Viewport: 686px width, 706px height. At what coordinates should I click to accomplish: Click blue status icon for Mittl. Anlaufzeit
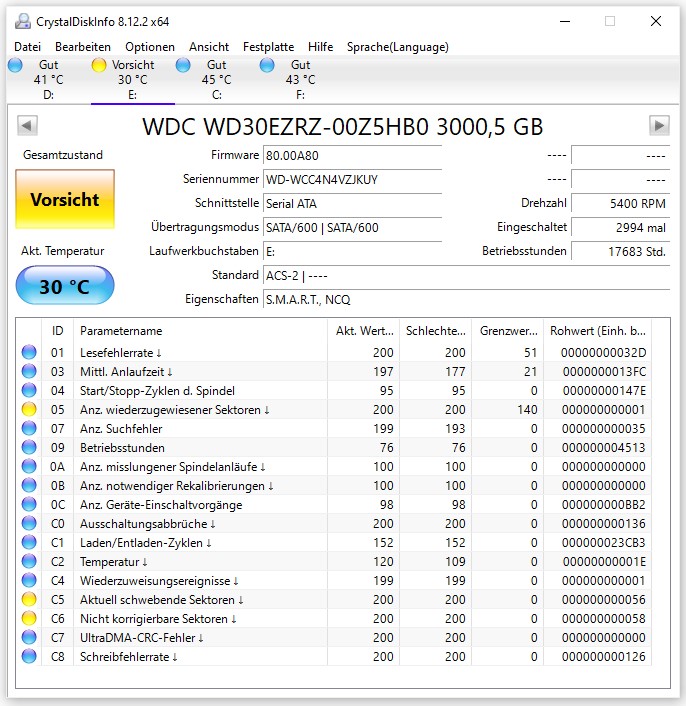pyautogui.click(x=29, y=371)
